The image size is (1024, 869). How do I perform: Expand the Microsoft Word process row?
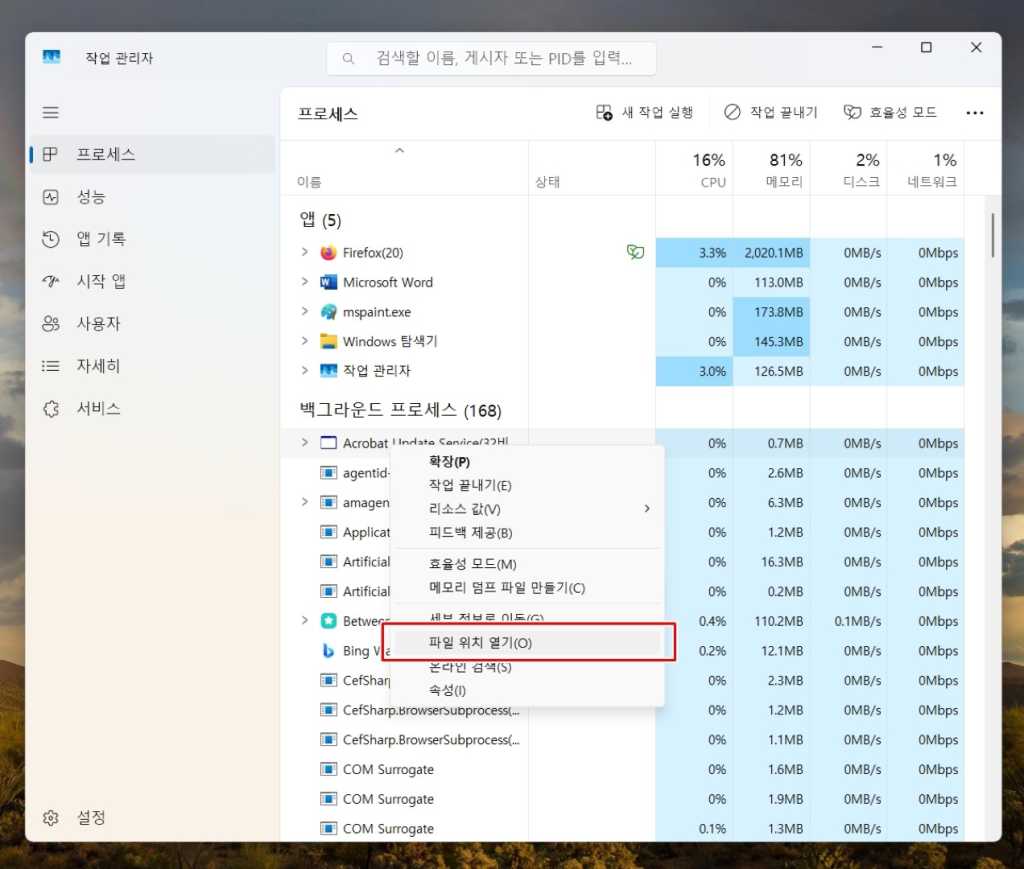click(x=305, y=282)
